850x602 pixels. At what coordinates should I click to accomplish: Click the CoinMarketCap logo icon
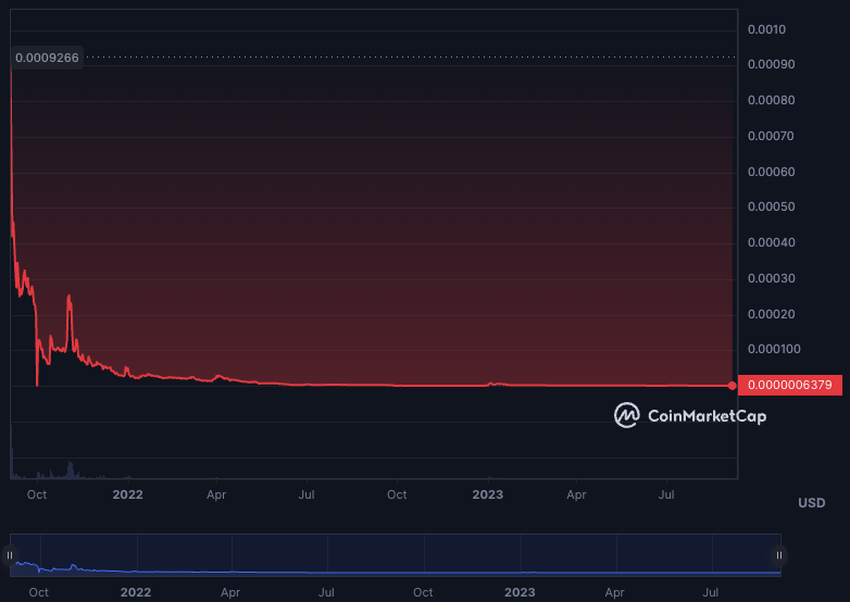pyautogui.click(x=627, y=416)
